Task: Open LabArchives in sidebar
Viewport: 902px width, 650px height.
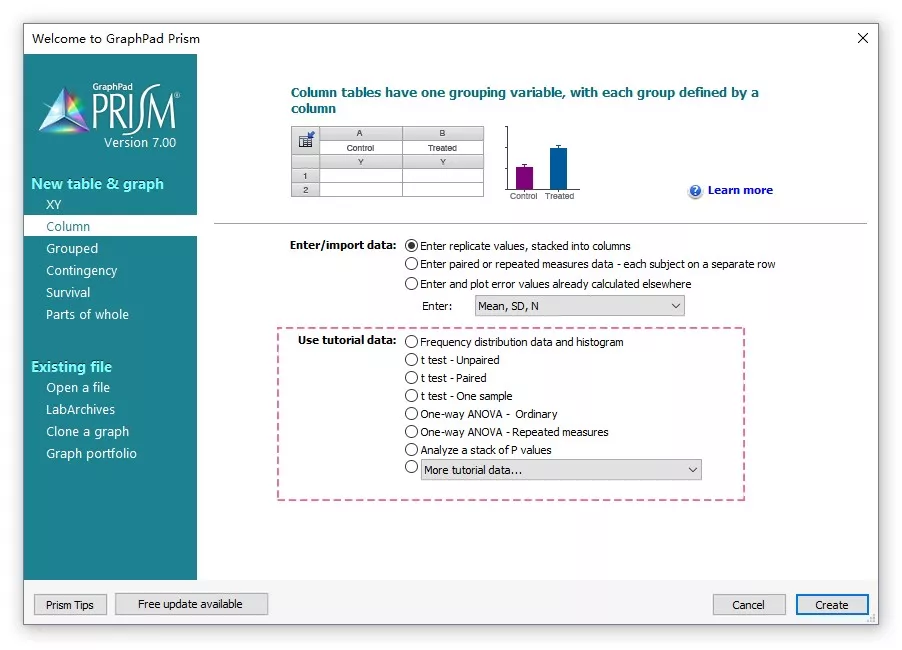Action: 81,410
